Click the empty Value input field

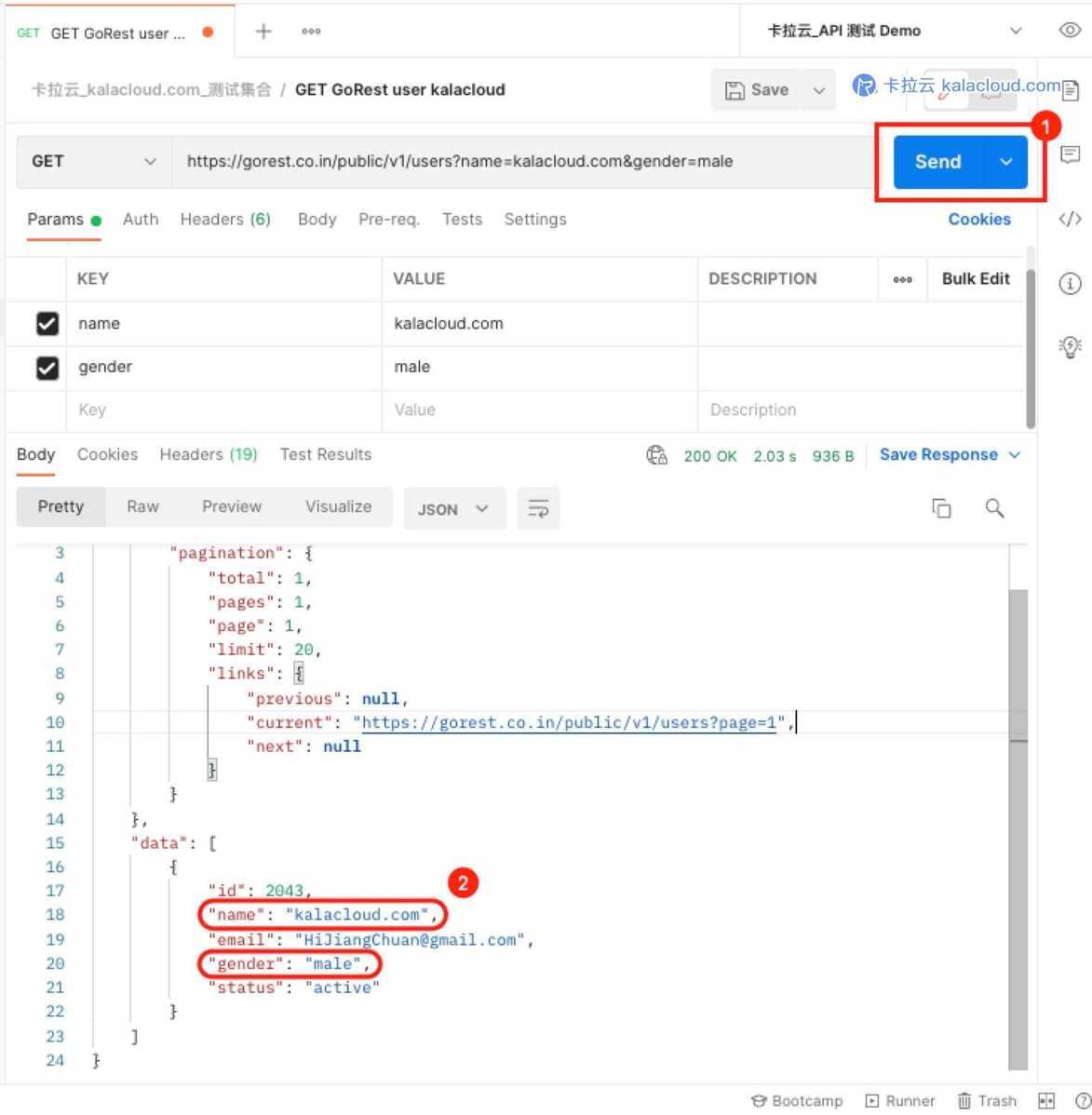coord(539,410)
